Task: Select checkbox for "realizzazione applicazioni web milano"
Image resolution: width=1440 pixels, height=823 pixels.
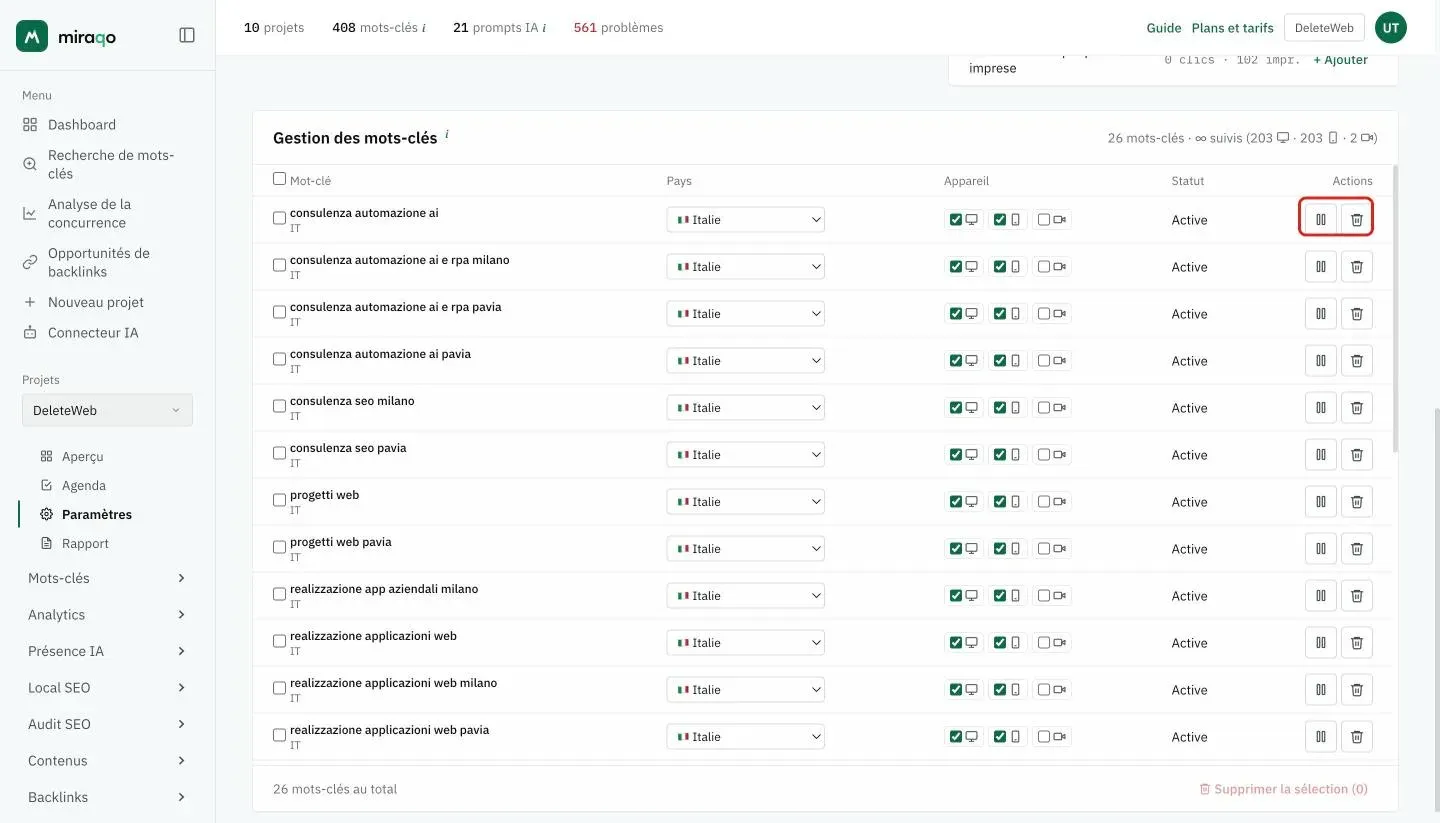Action: click(x=279, y=688)
